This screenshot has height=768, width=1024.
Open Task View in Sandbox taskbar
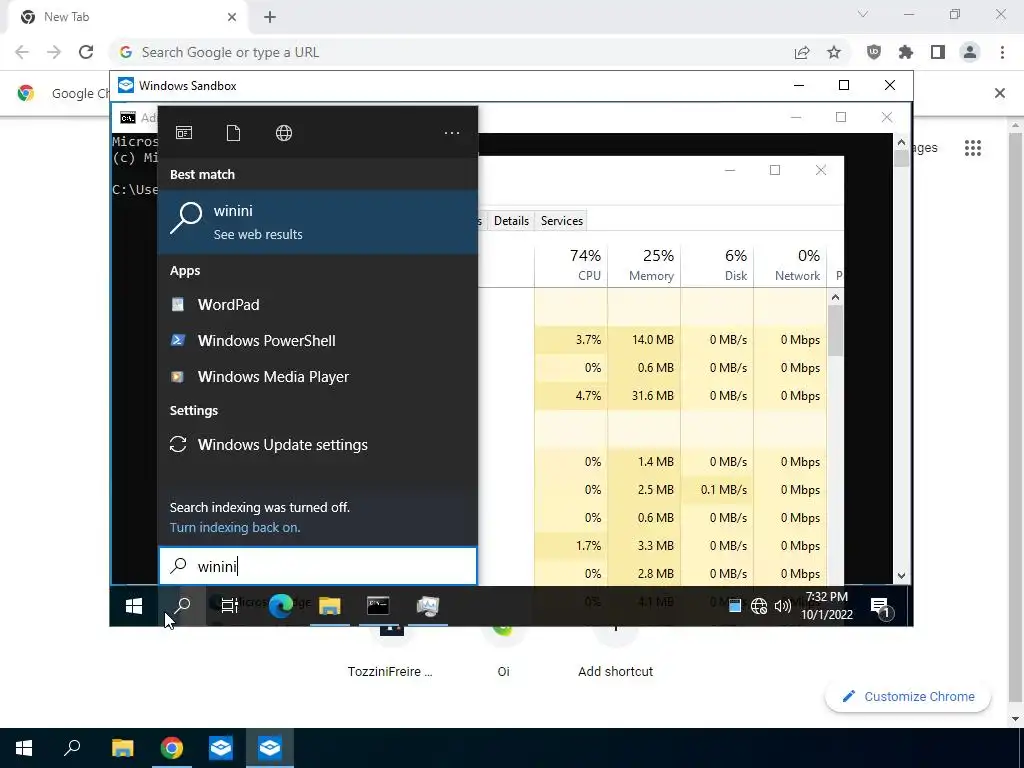click(229, 607)
